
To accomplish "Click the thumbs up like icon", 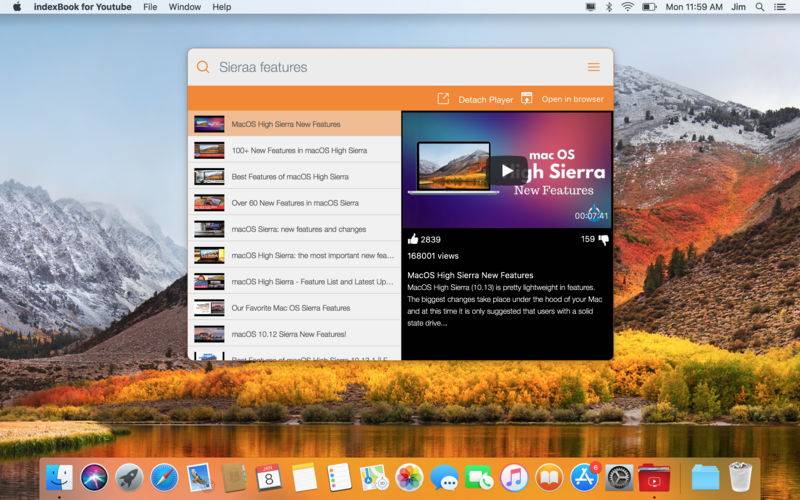I will click(x=413, y=239).
